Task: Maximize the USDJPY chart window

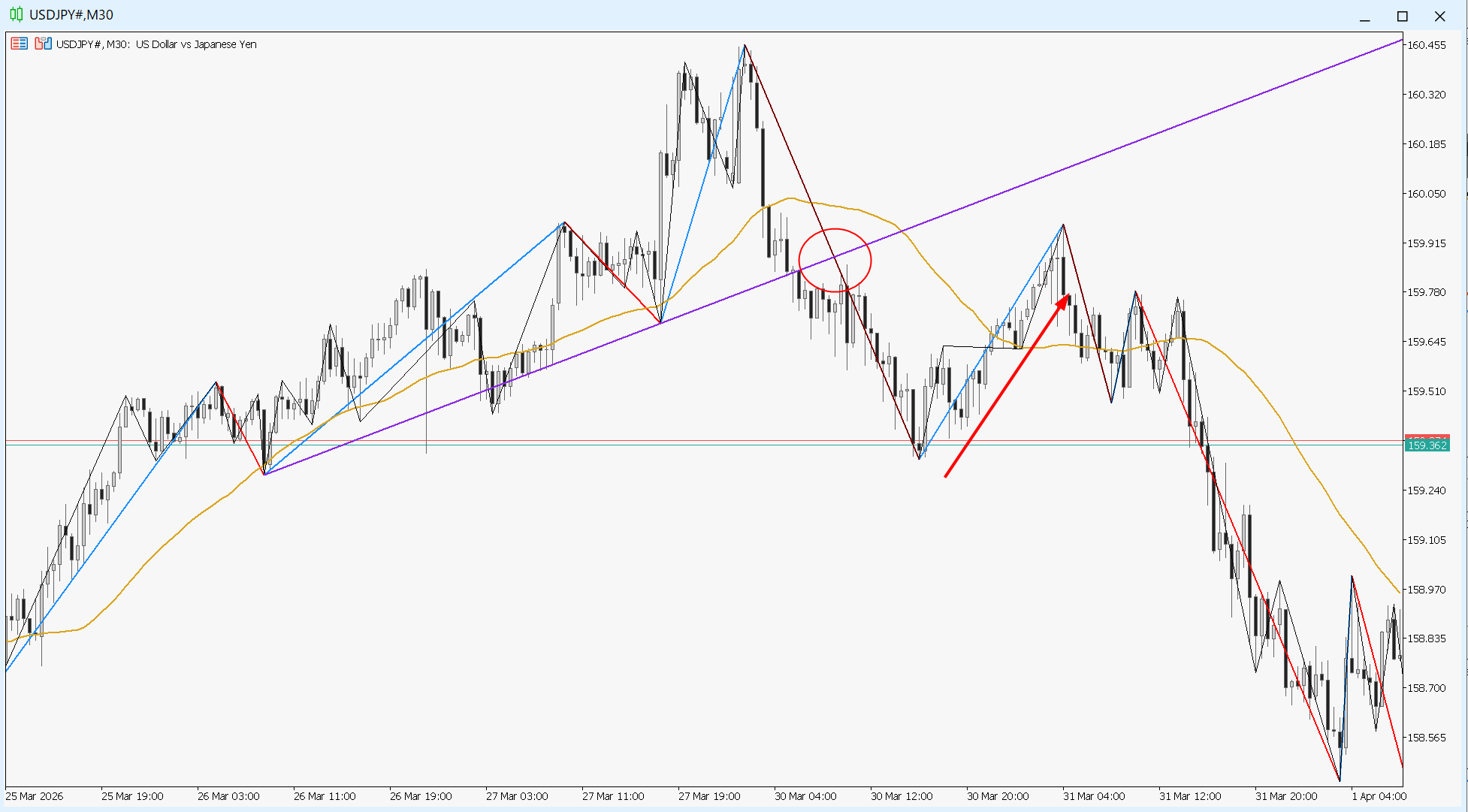Action: click(x=1402, y=17)
